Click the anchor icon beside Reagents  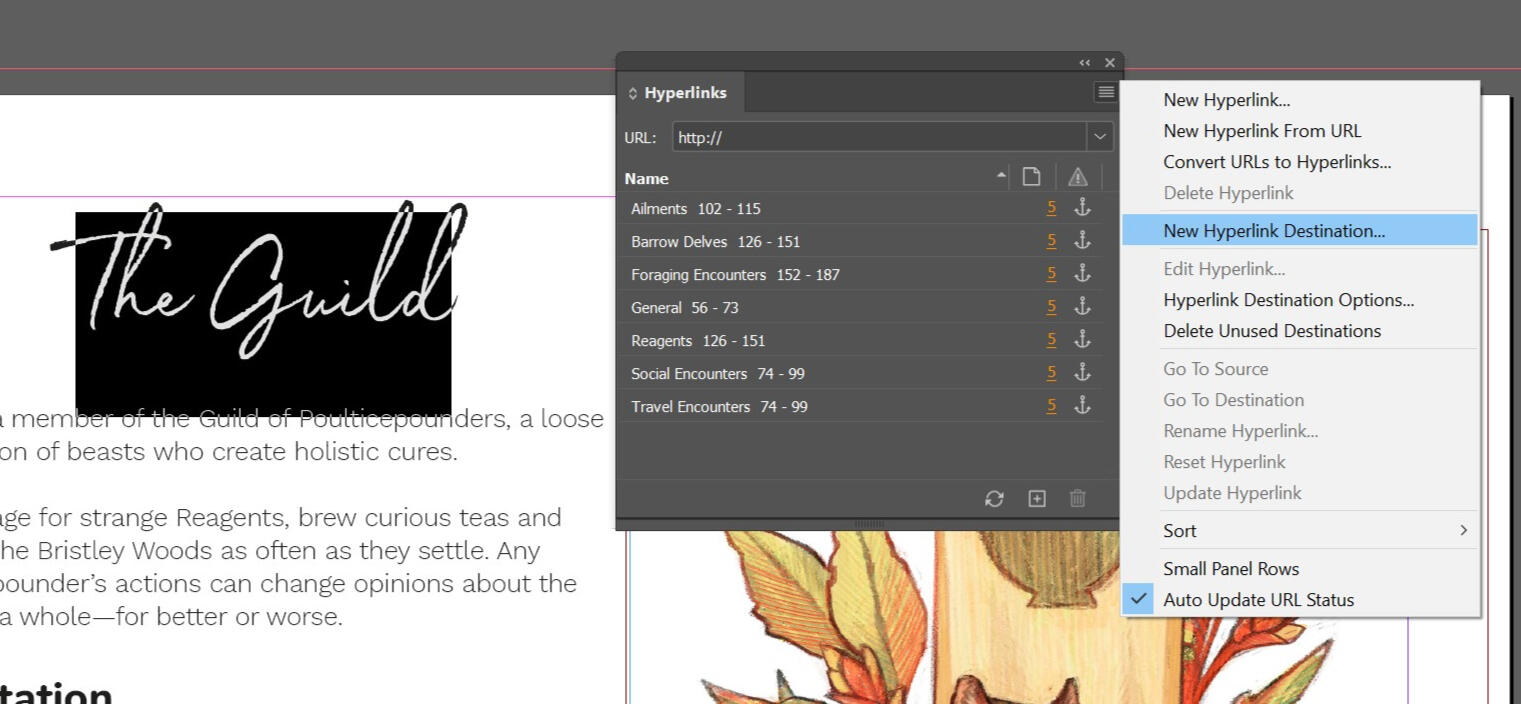pyautogui.click(x=1082, y=339)
